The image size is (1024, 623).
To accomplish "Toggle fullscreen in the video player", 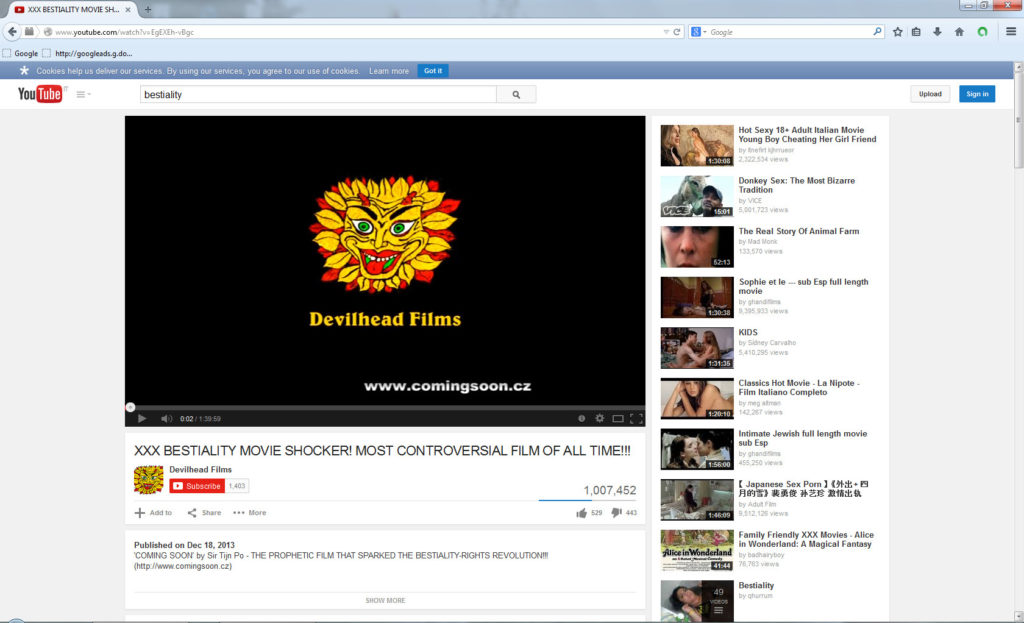I will tap(636, 419).
